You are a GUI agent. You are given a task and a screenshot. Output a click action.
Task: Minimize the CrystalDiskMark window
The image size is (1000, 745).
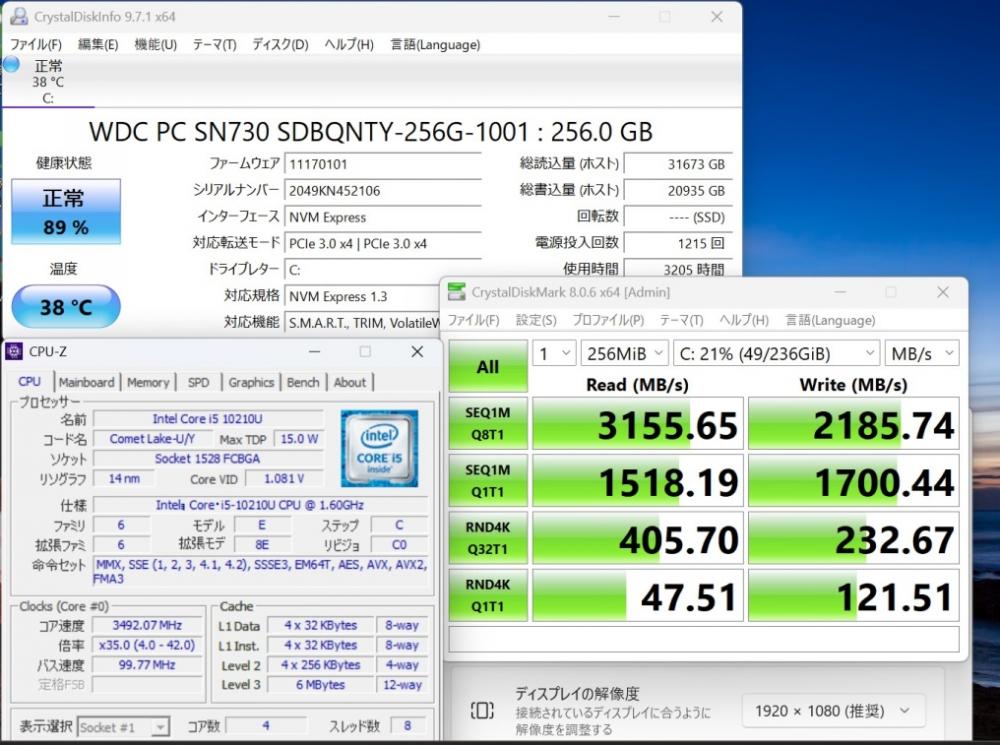pos(840,292)
